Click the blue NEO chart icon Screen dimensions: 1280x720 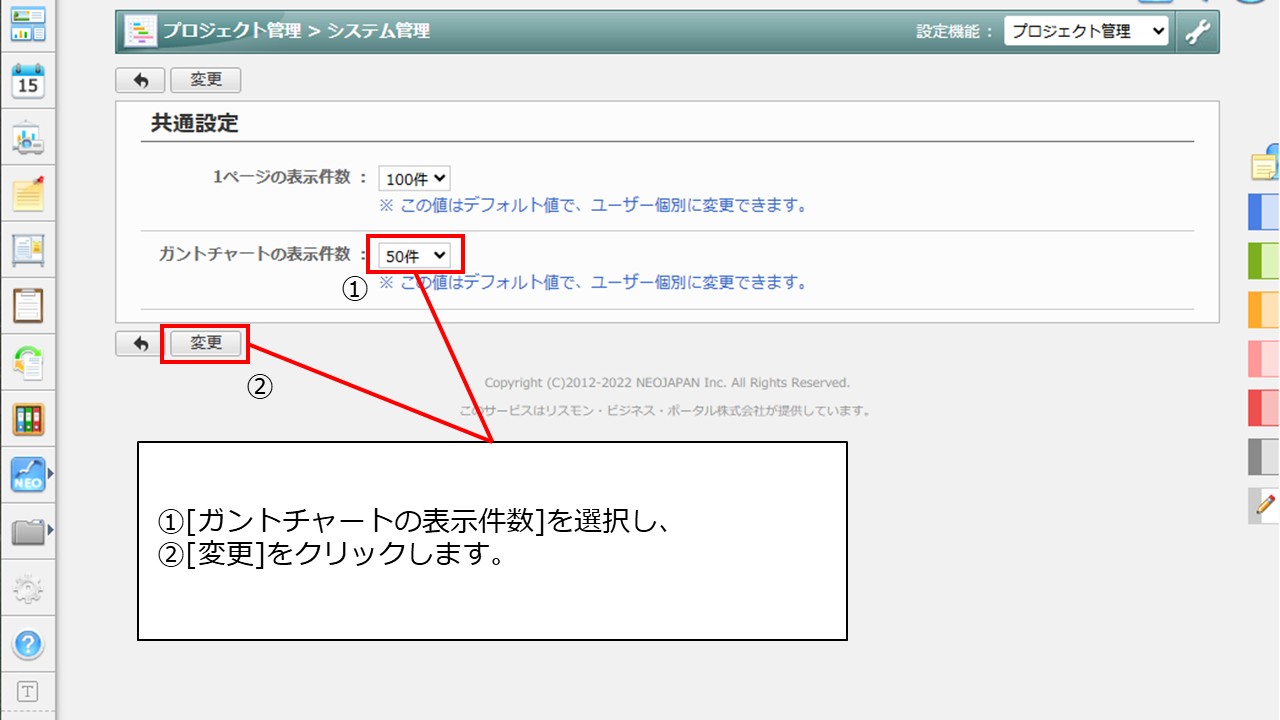coord(28,475)
